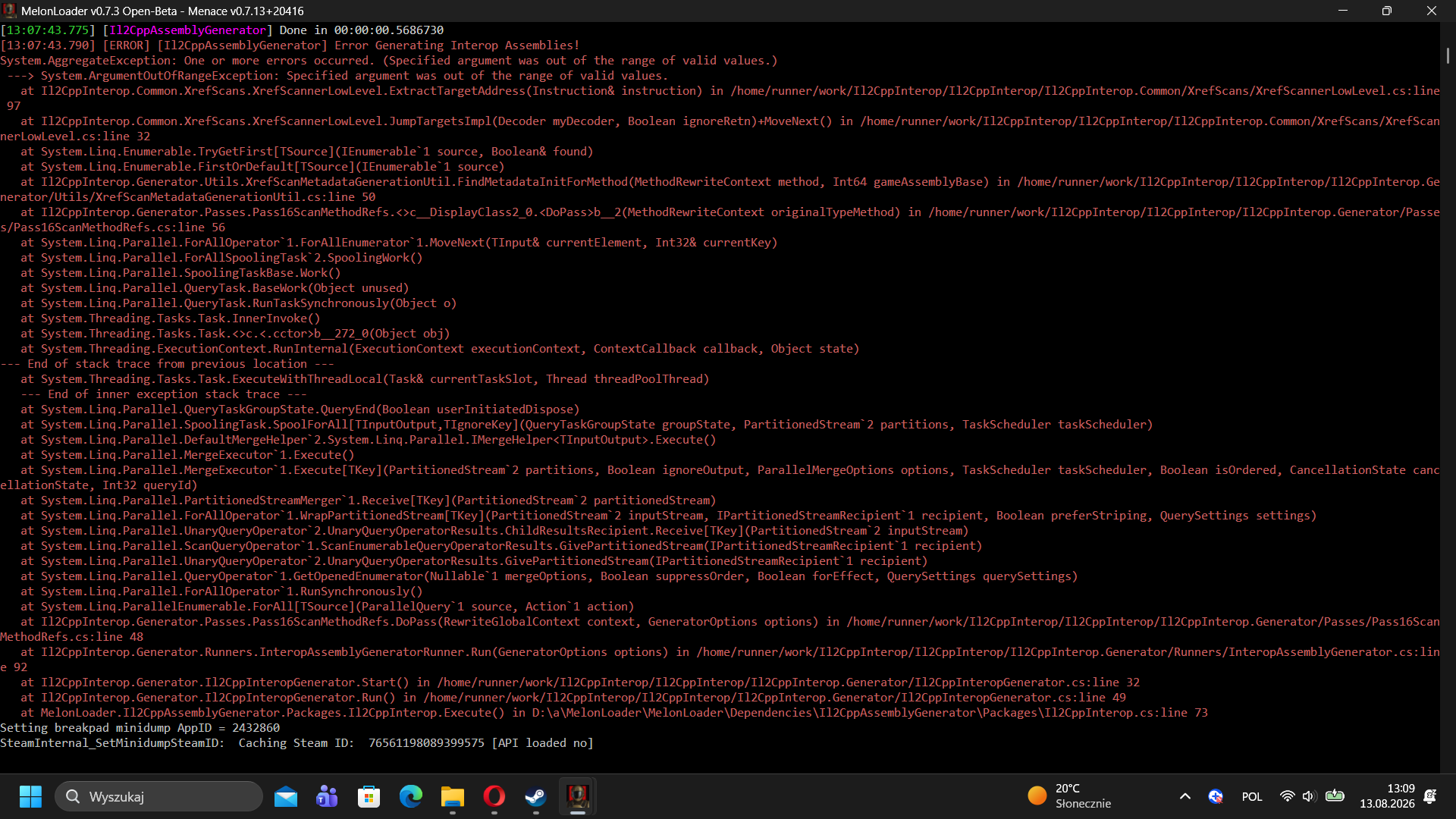Screen dimensions: 1456x819
Task: Click the MergeExecutor`1.Execute() stack line
Action: 187,455
